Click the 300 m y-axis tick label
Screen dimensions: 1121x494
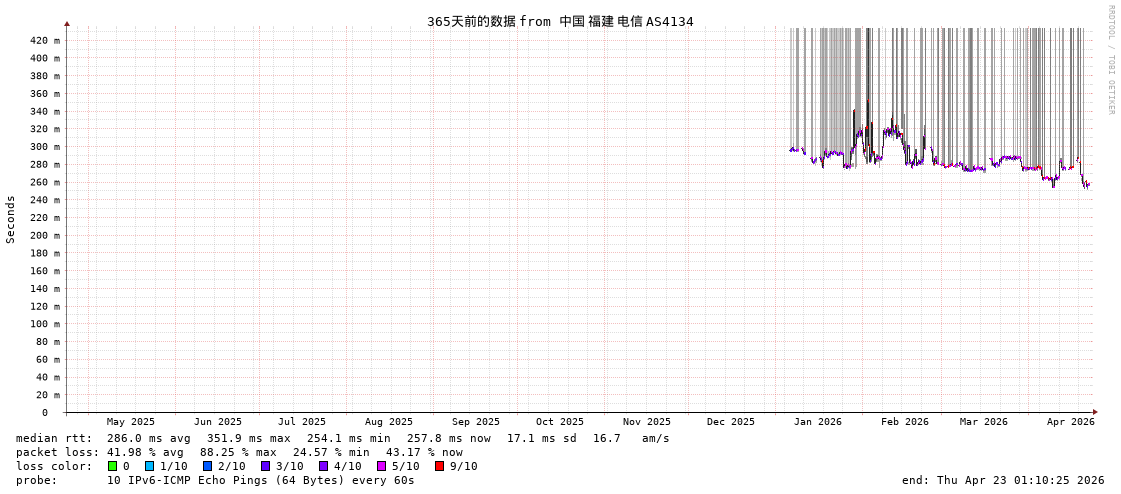tap(44, 147)
